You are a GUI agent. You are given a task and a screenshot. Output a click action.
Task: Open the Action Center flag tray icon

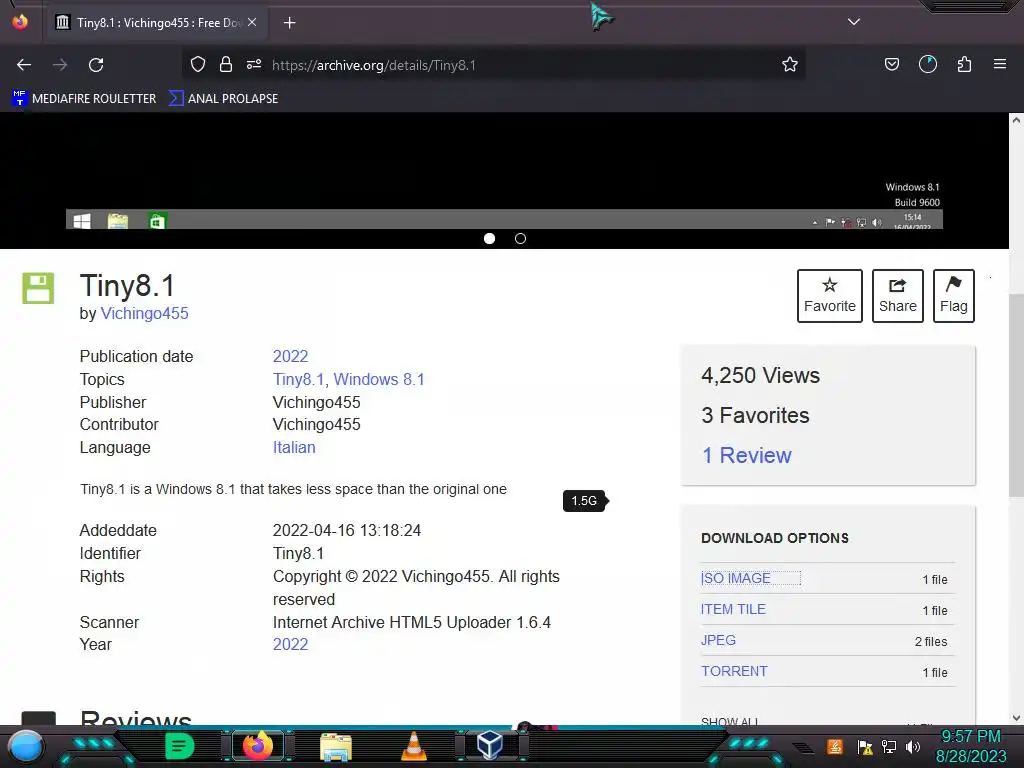pyautogui.click(x=865, y=746)
